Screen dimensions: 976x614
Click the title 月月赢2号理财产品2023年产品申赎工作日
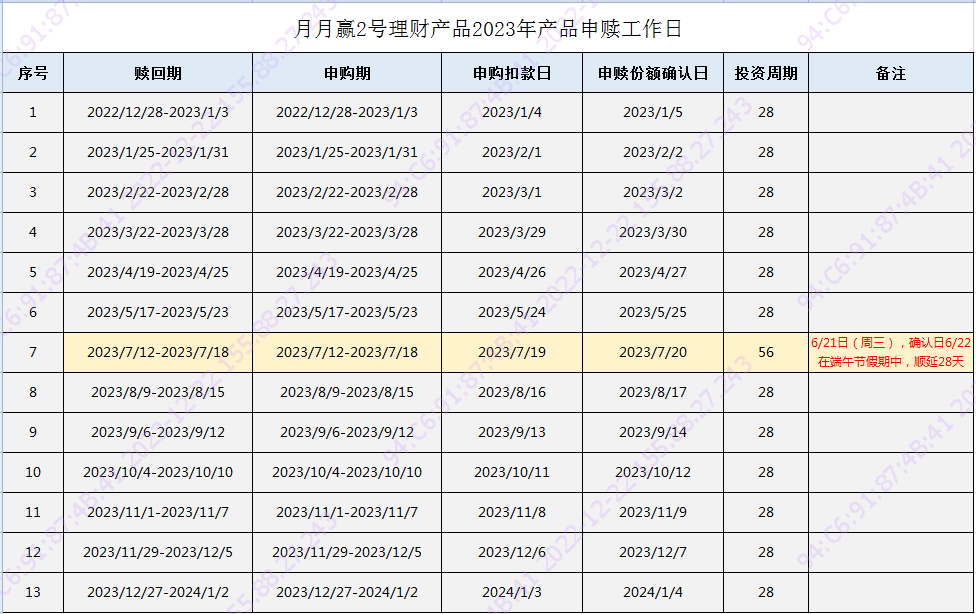(488, 29)
